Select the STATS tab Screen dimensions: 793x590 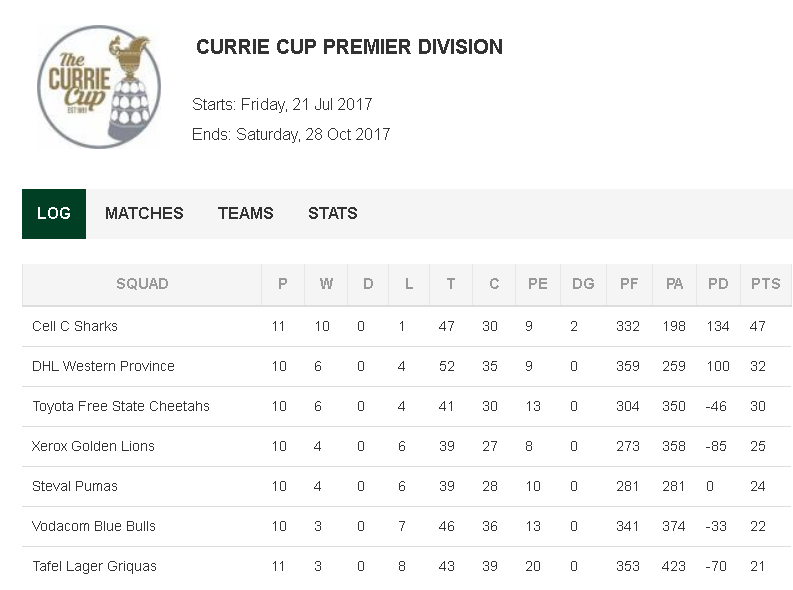point(333,213)
